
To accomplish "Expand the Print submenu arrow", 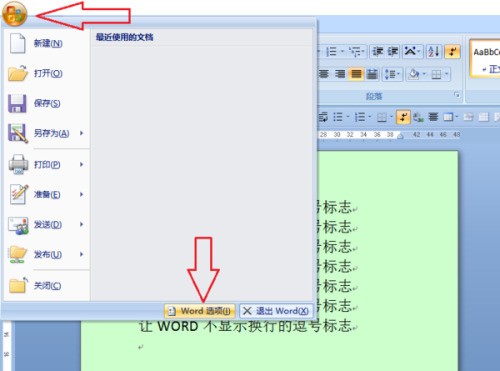I will coord(81,165).
